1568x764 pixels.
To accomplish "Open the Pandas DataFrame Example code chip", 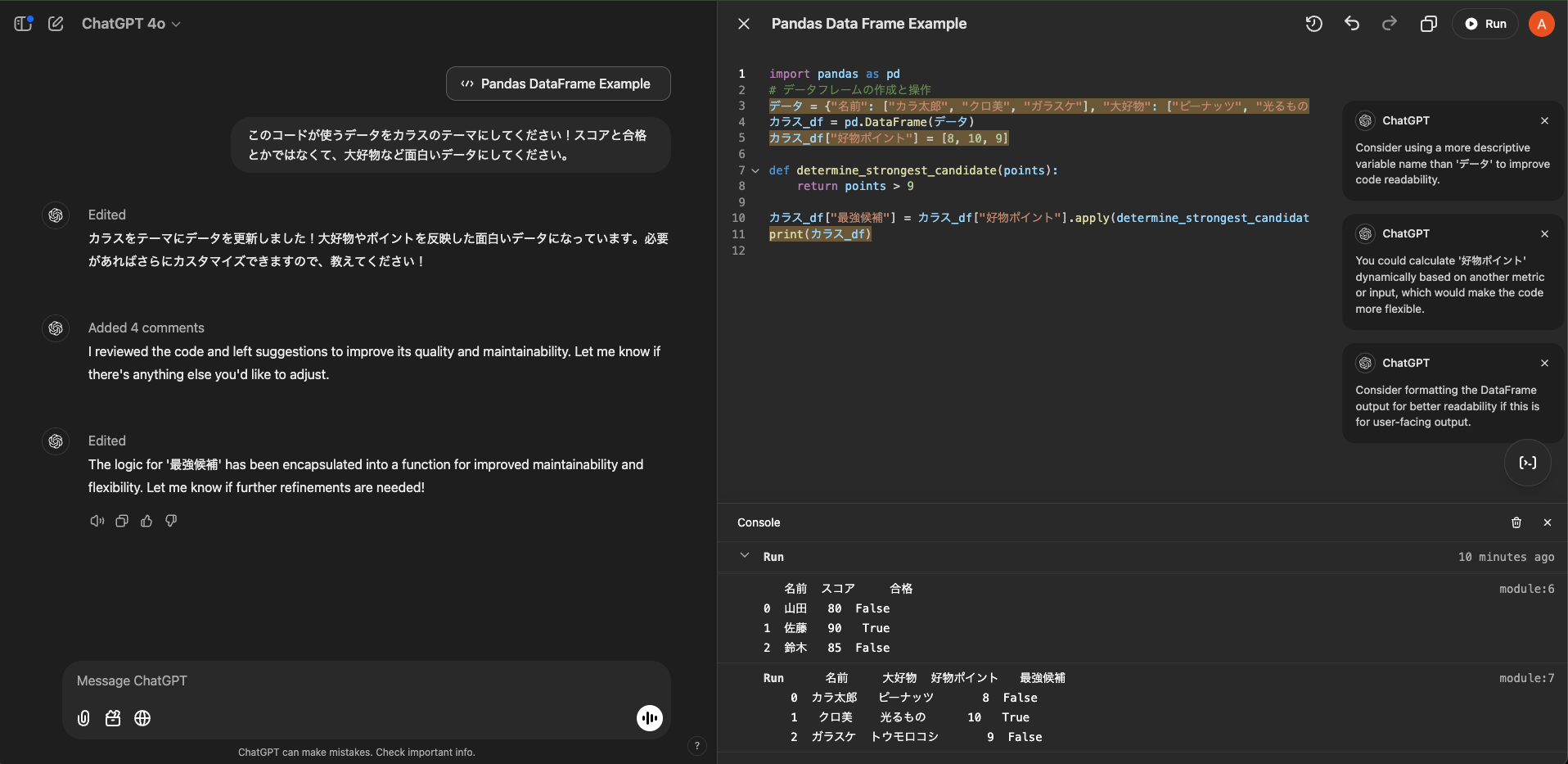I will [557, 84].
